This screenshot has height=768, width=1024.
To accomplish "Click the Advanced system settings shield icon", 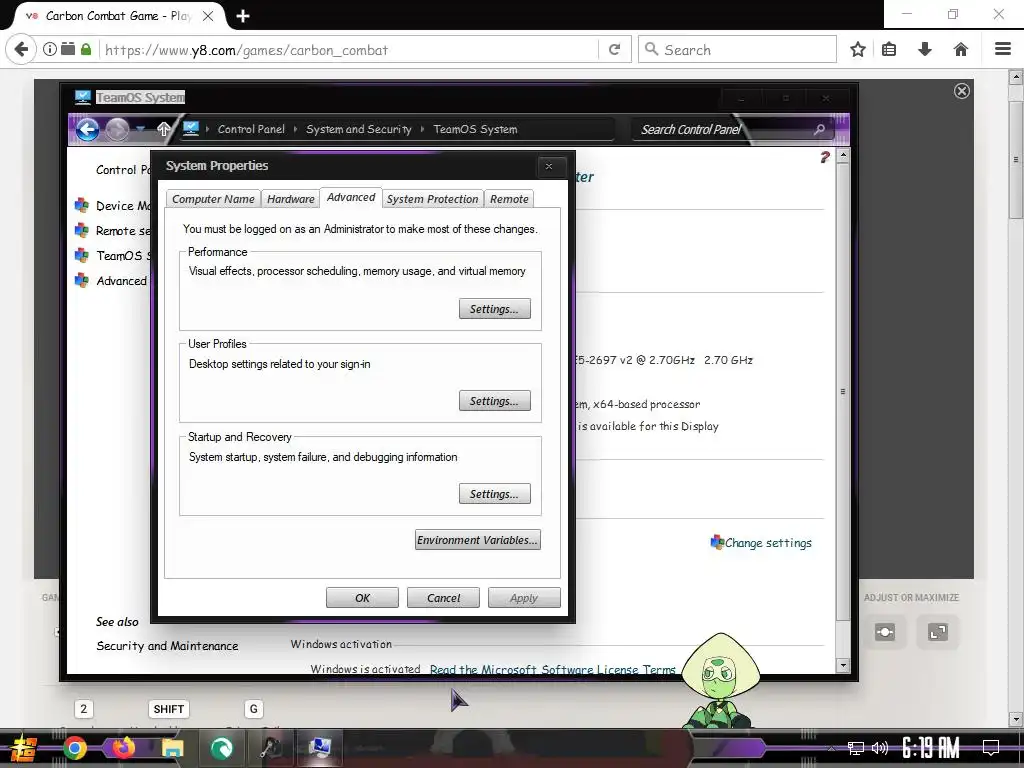I will 82,281.
